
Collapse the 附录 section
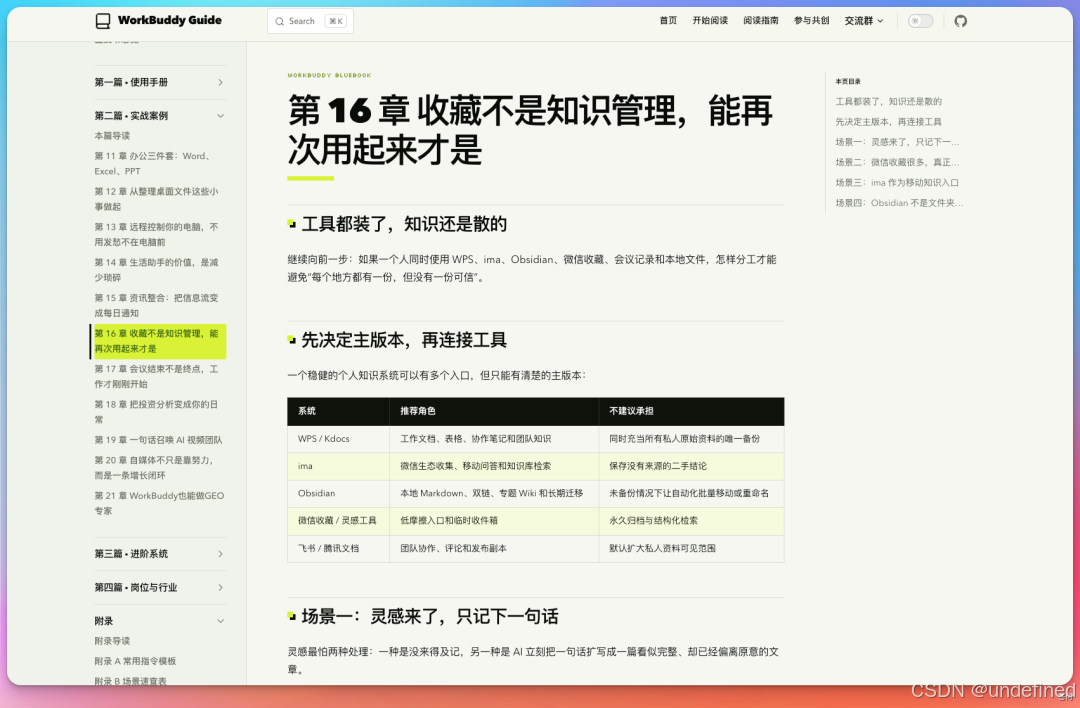[x=160, y=621]
